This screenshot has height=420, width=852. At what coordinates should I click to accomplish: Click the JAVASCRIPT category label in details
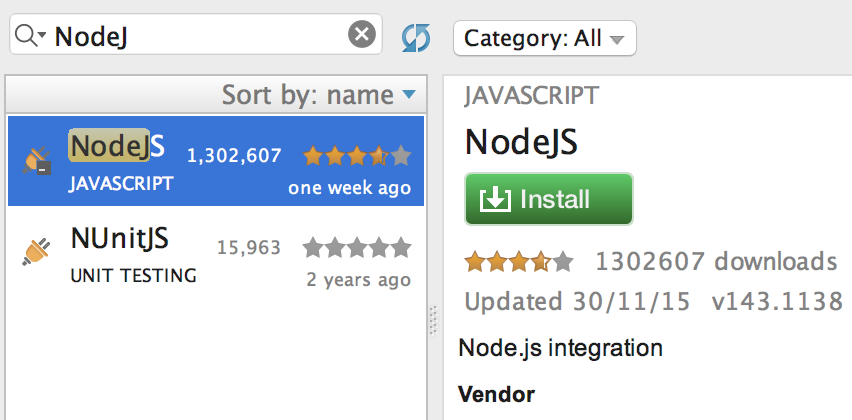point(532,96)
